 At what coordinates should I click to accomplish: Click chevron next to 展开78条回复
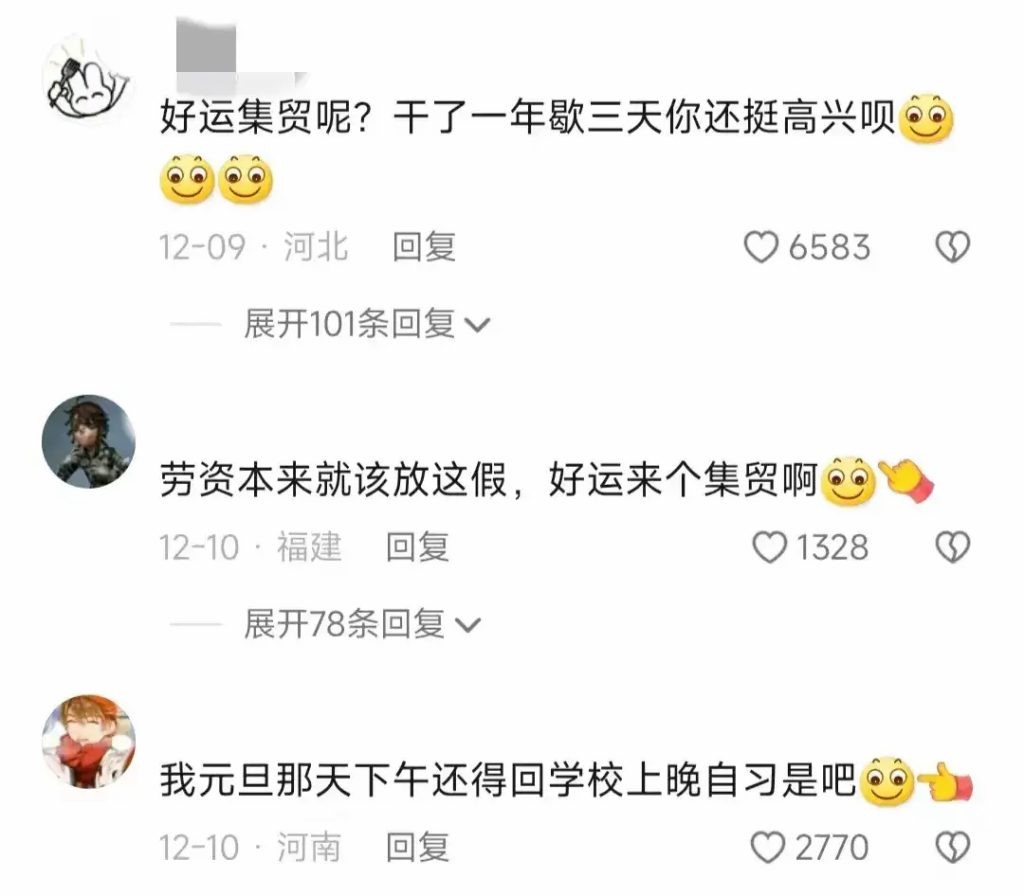coord(468,626)
